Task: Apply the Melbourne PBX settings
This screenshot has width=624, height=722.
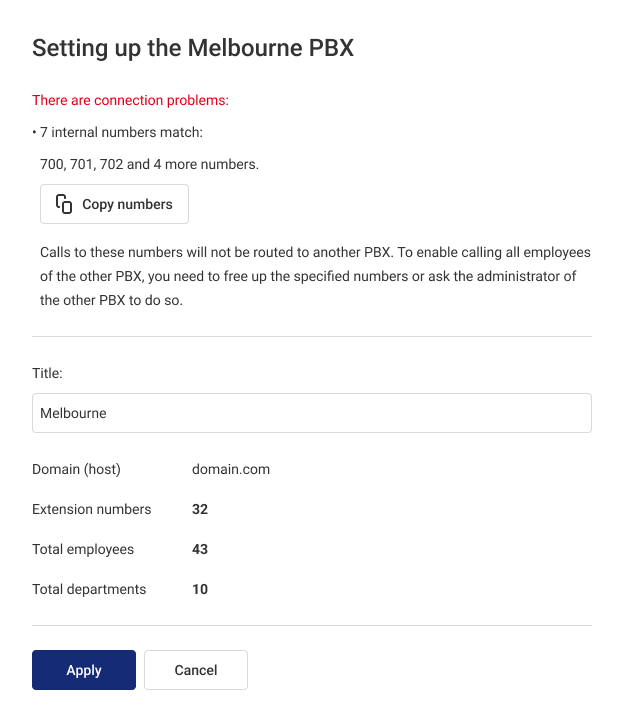Action: [84, 670]
